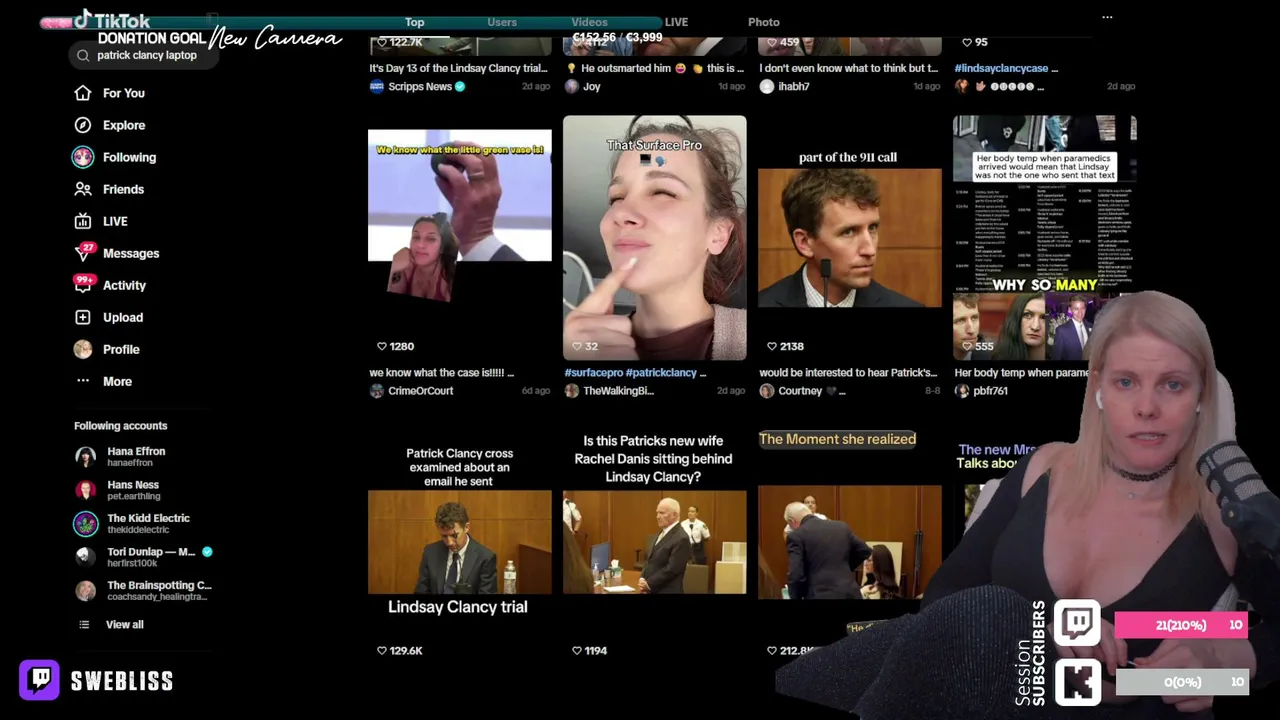Open the Rachel Danis courtroom video thumbnail
The height and width of the screenshot is (720, 1280).
click(655, 542)
